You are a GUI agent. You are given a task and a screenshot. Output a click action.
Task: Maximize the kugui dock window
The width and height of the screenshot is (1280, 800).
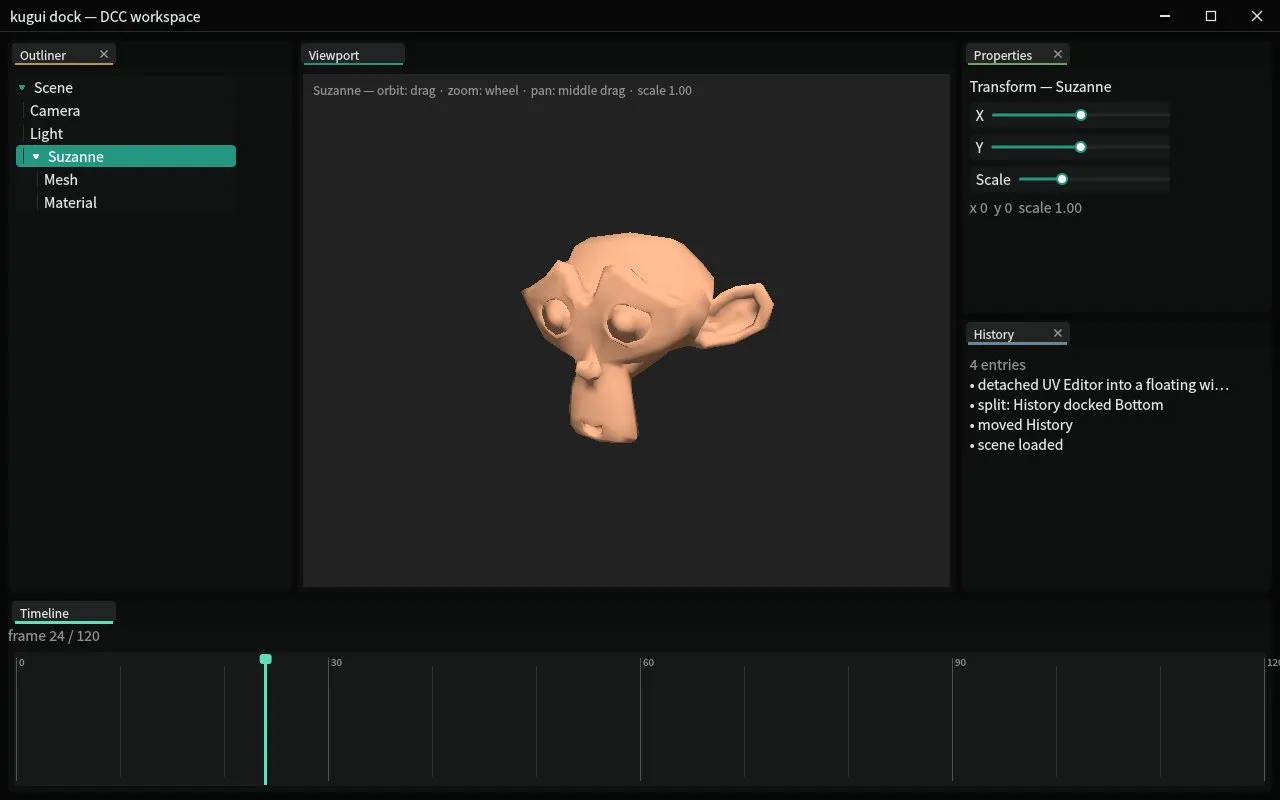tap(1211, 16)
